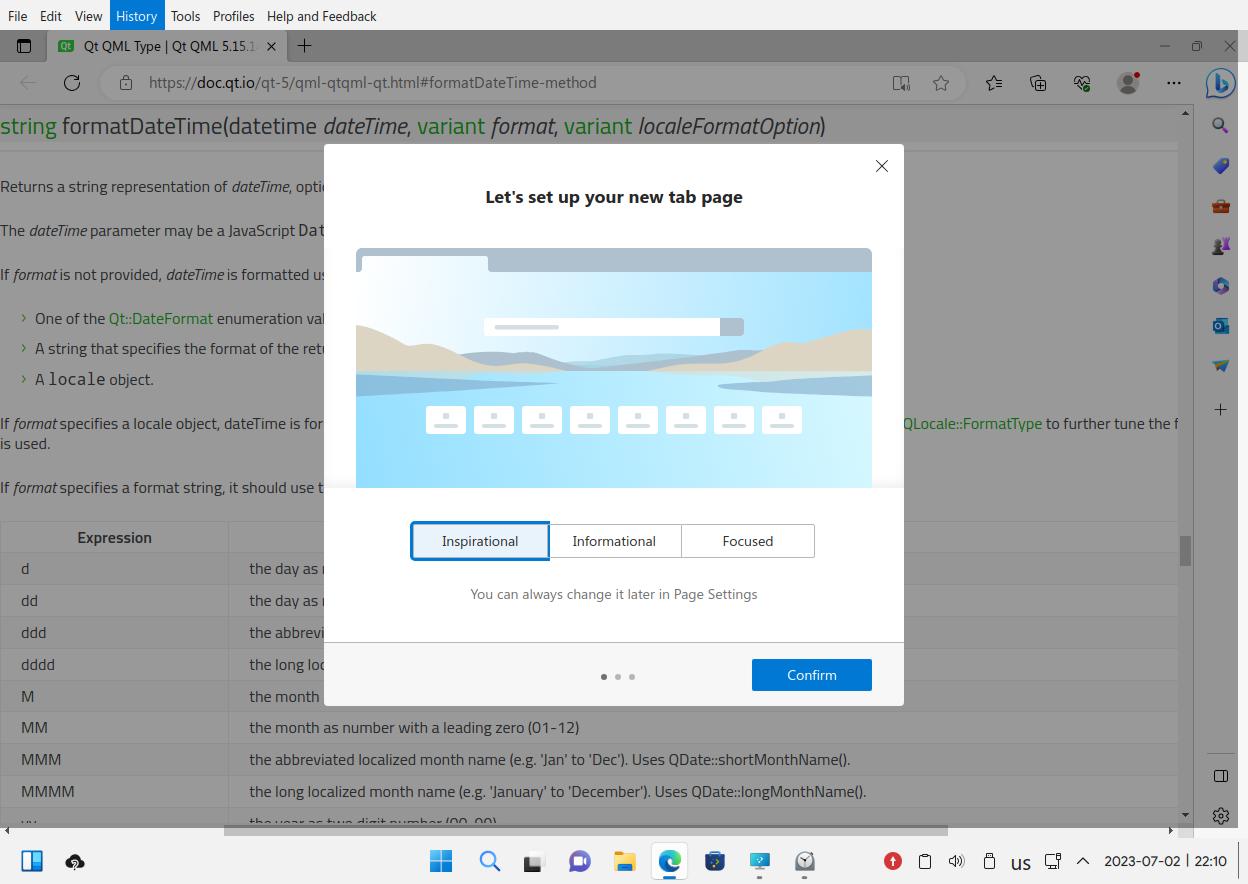The width and height of the screenshot is (1248, 884).
Task: Open sidebar Microsoft 365 icon
Action: 1220,286
